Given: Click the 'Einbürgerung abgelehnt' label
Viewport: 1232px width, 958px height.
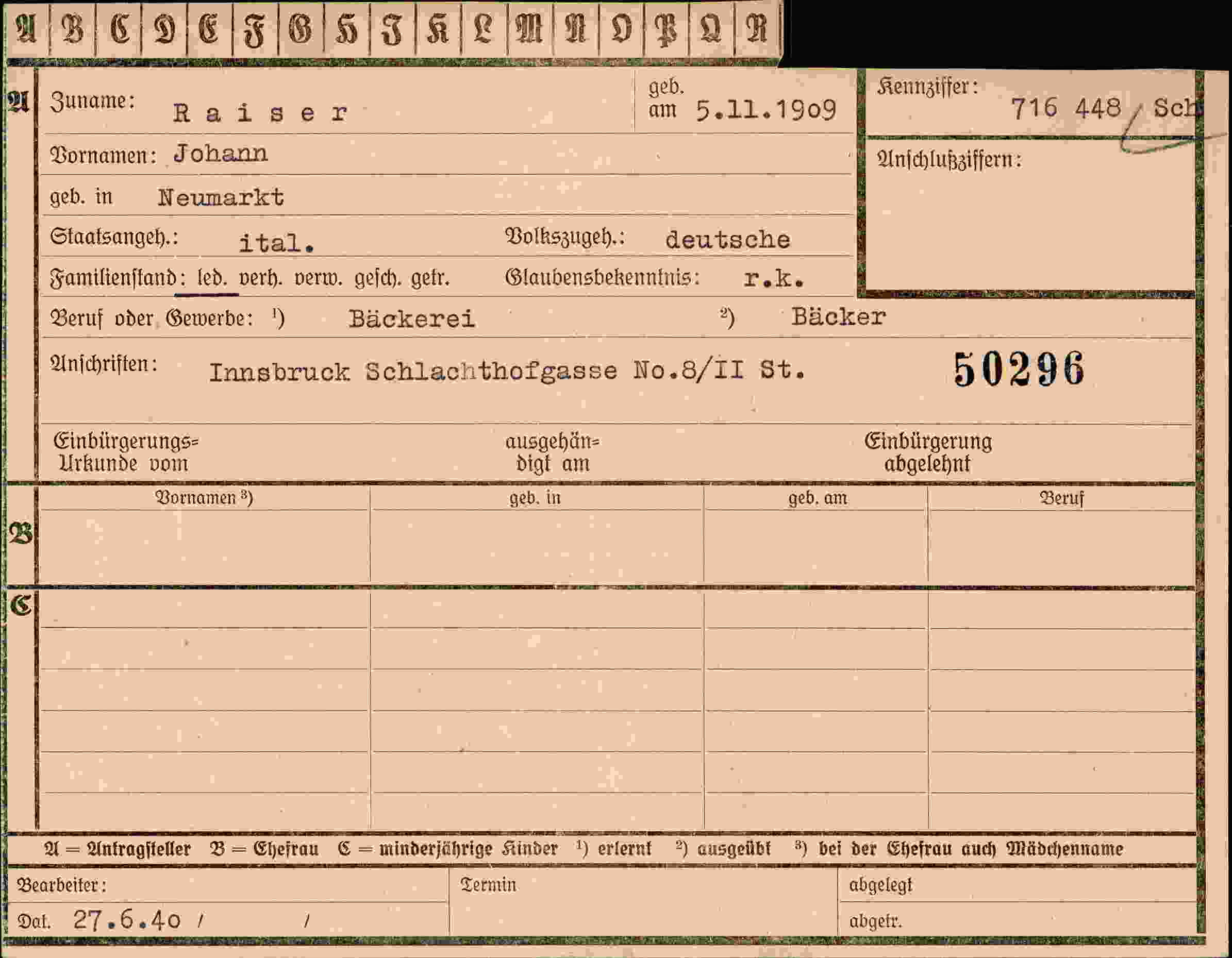Looking at the screenshot, I should (x=928, y=453).
